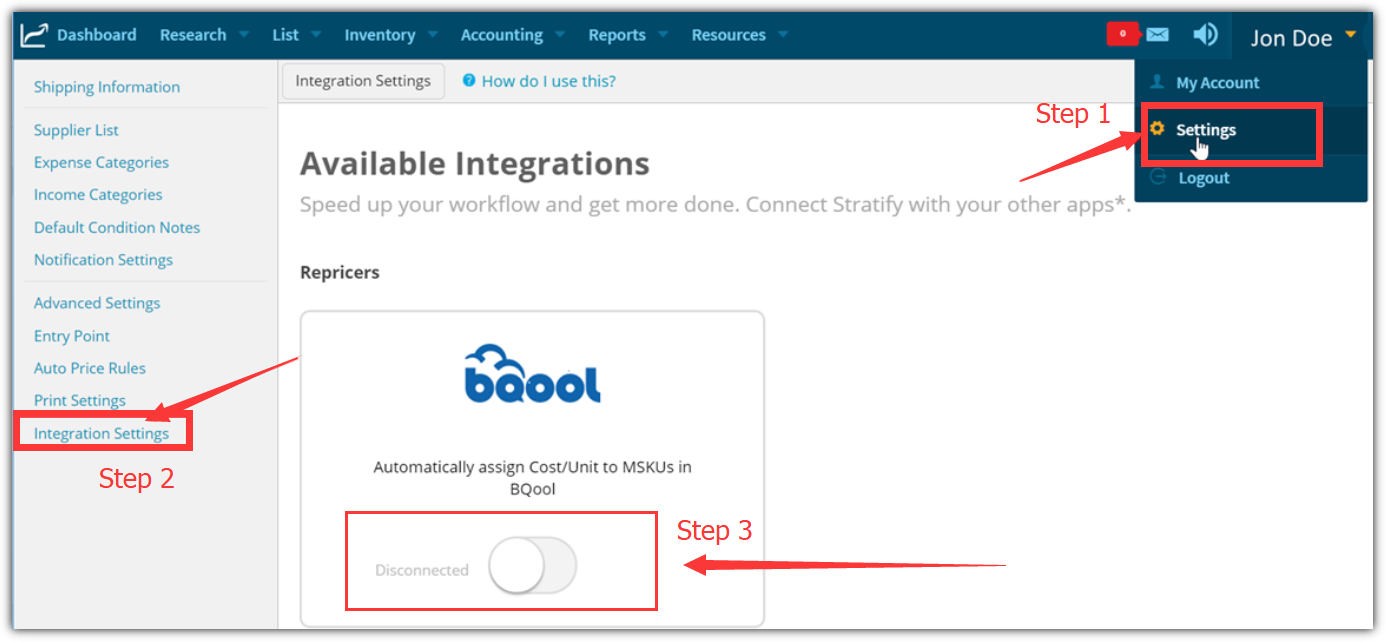Image resolution: width=1386 pixels, height=642 pixels.
Task: Open Auto Price Rules in the sidebar
Action: (x=90, y=368)
